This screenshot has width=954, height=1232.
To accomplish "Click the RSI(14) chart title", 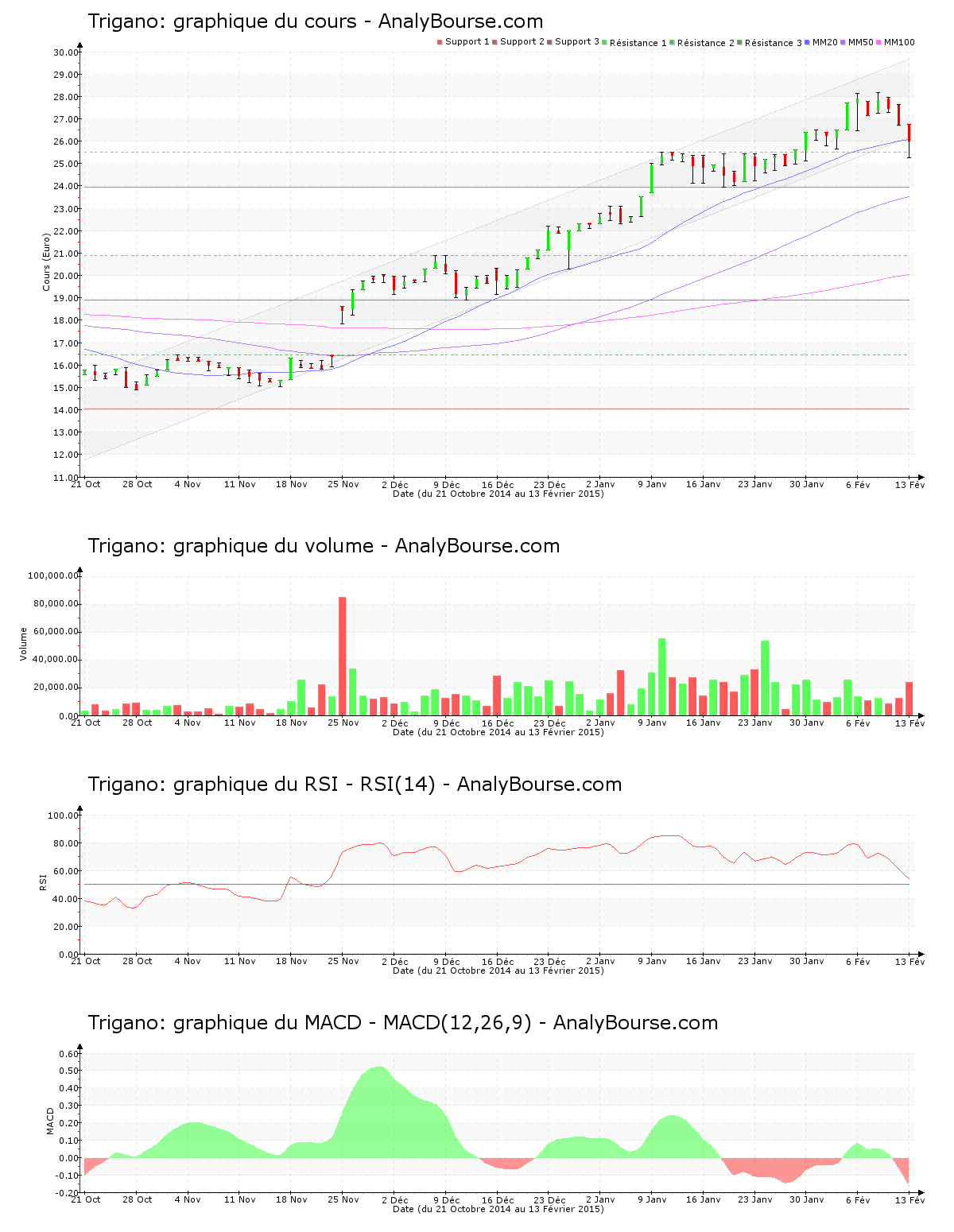I will pos(355,785).
